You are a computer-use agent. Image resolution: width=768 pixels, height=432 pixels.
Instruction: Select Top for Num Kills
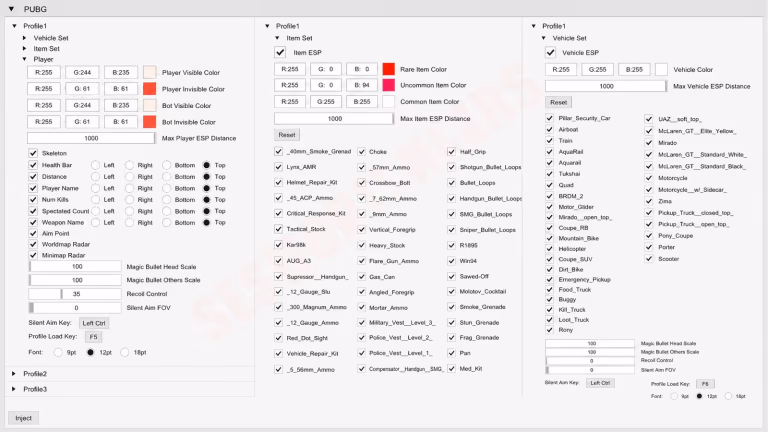tap(207, 199)
